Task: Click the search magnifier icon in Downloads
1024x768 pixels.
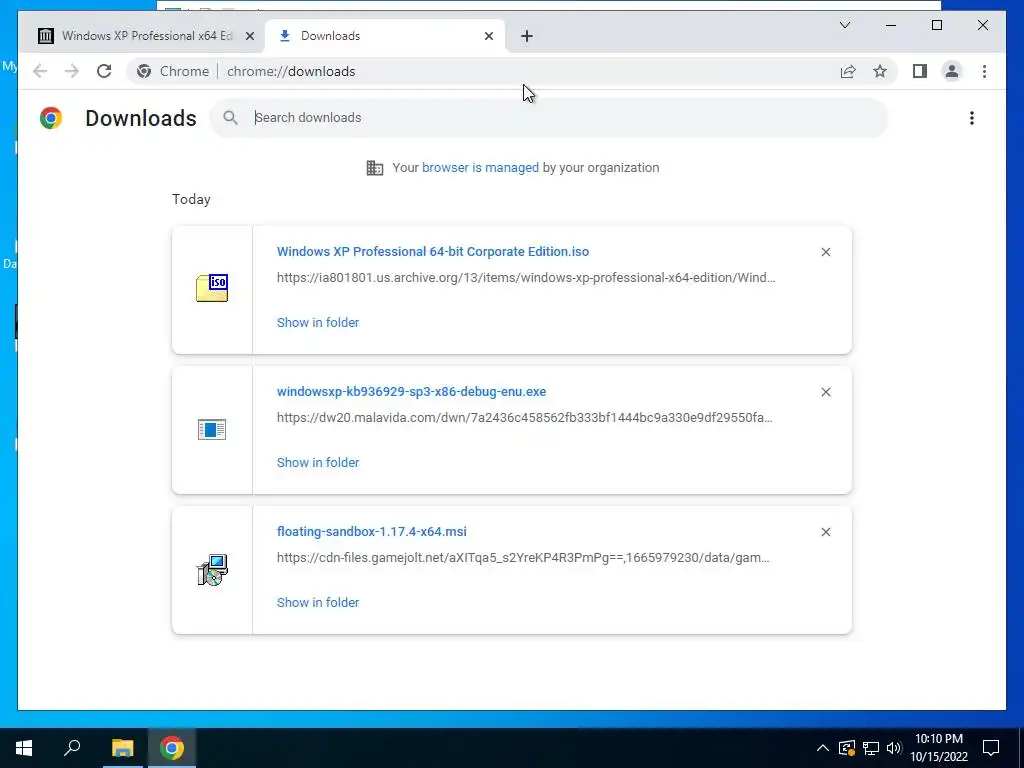Action: 230,118
